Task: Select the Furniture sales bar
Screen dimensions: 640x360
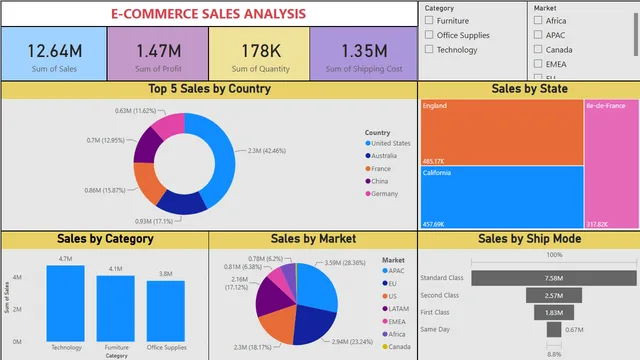Action: [x=116, y=308]
